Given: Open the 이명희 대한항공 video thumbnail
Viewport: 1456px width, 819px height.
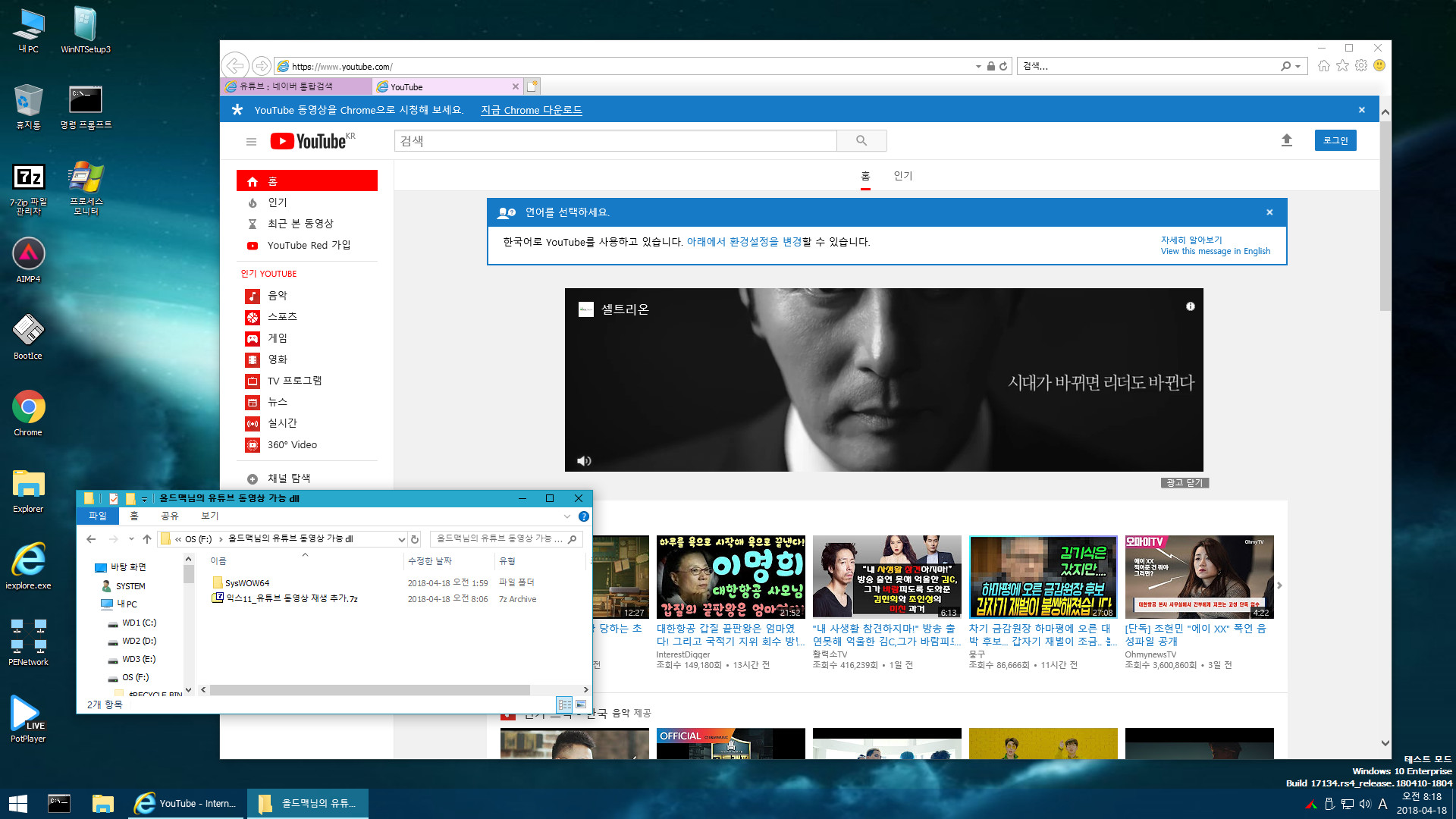Looking at the screenshot, I should 731,577.
